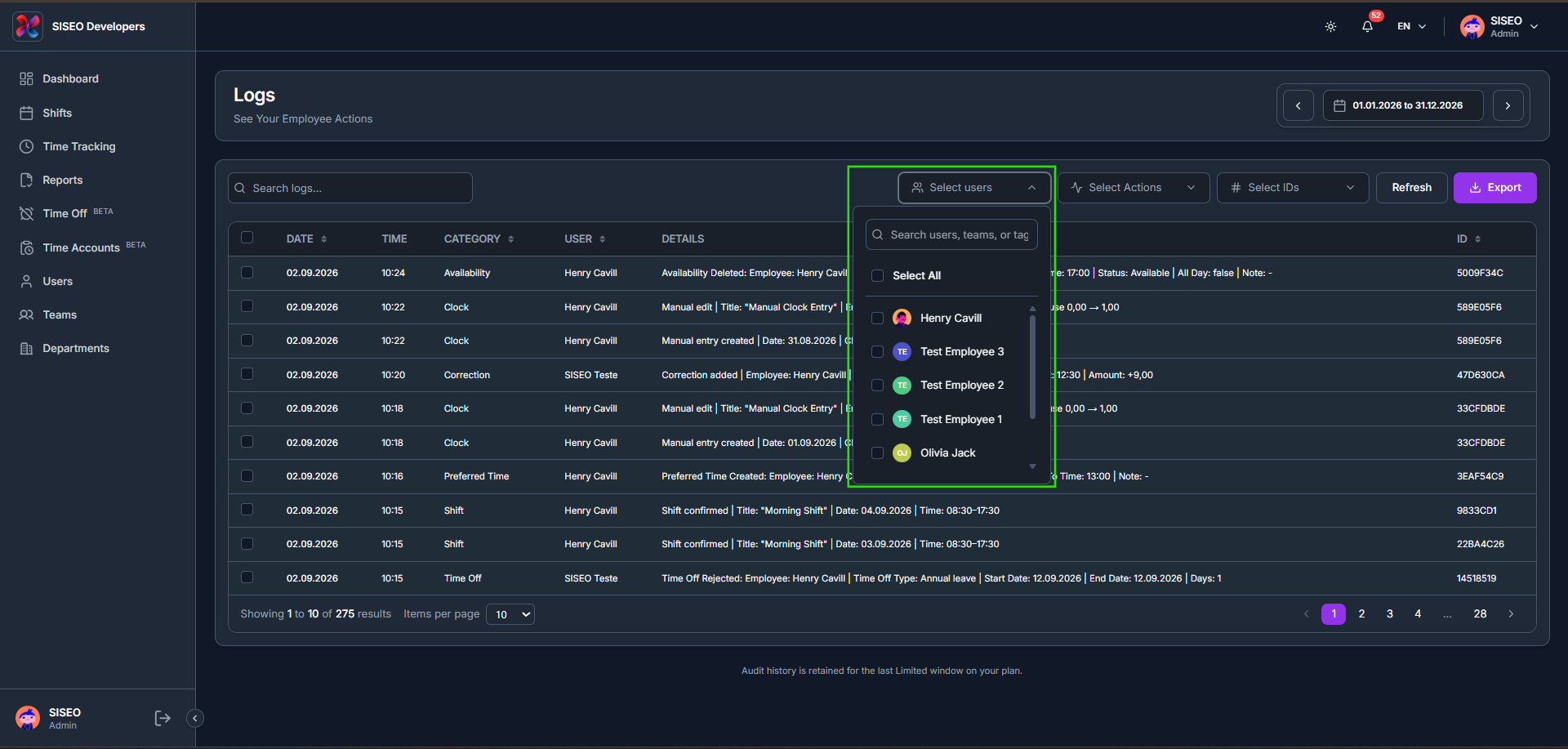Check the Test Employee 3 checkbox
1568x749 pixels.
(x=878, y=351)
